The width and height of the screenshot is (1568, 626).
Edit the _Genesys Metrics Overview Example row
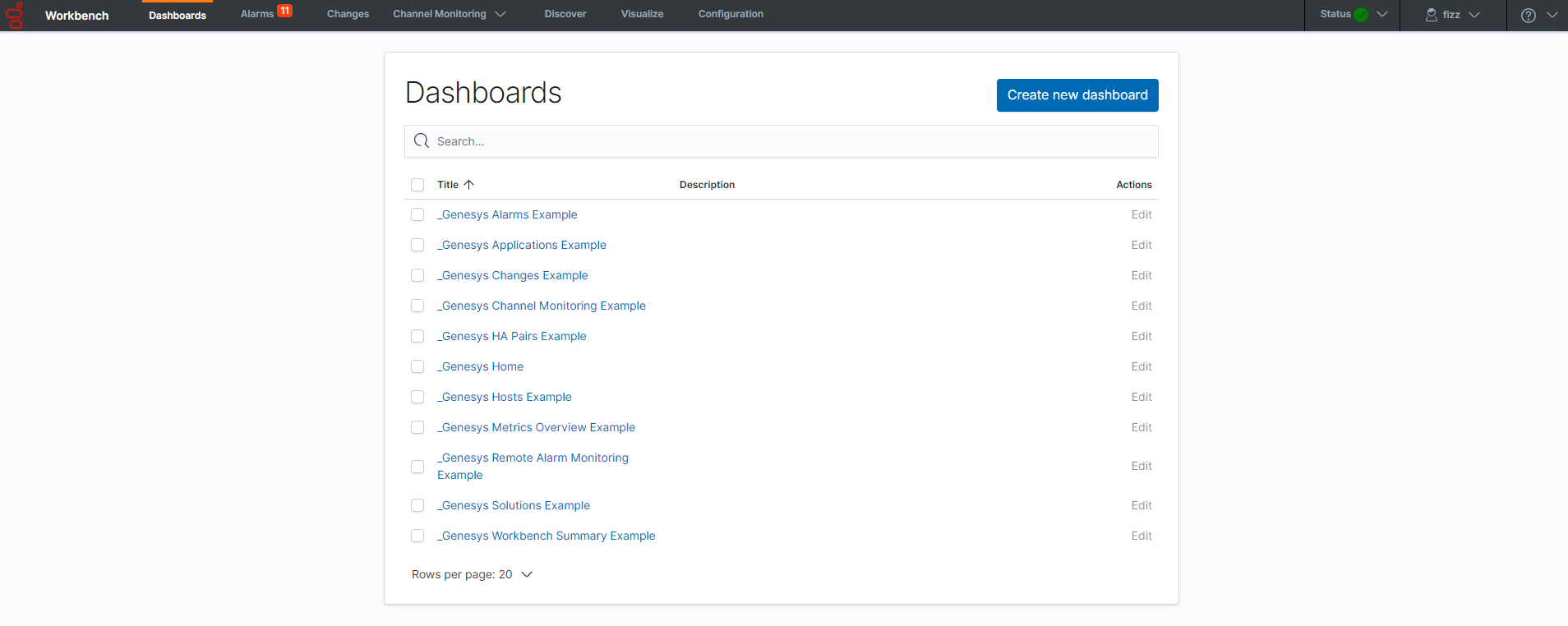[1141, 427]
